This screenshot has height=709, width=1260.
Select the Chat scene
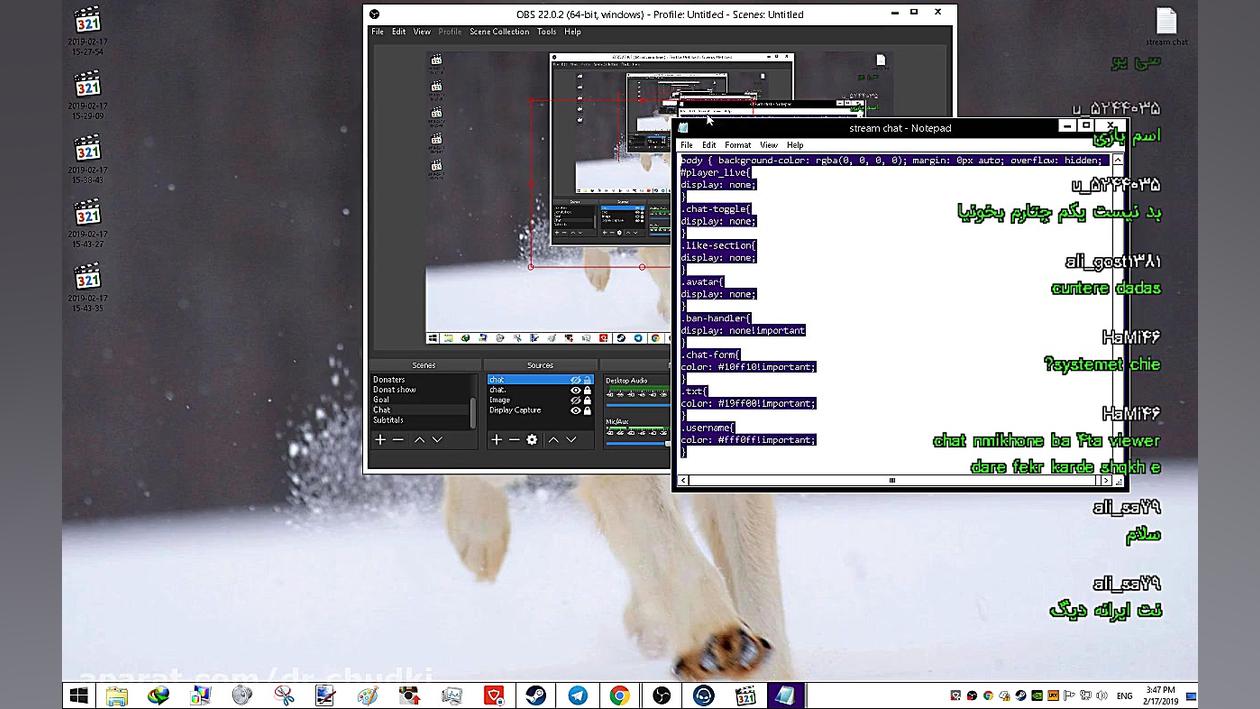[x=420, y=410]
